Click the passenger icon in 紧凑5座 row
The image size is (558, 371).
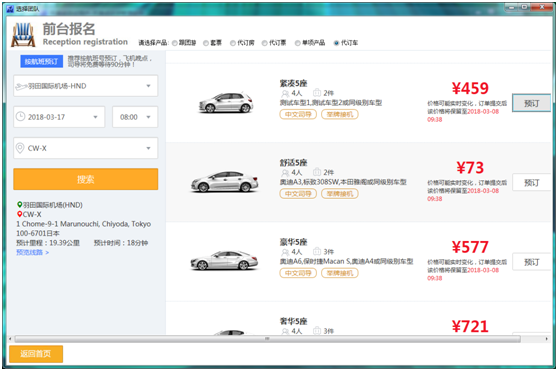[x=285, y=93]
